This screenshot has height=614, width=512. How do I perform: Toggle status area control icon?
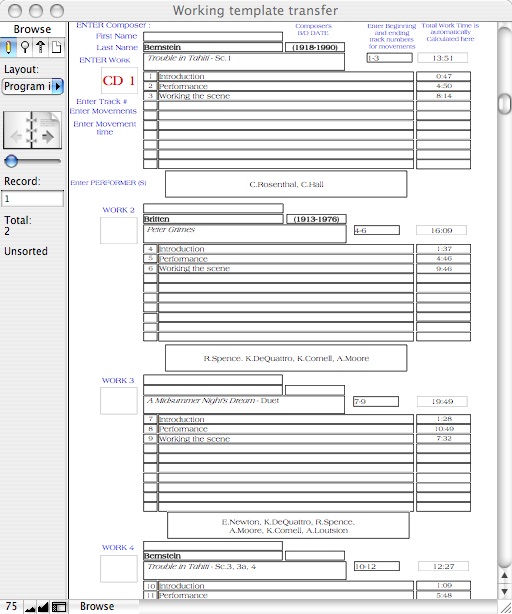[59, 607]
